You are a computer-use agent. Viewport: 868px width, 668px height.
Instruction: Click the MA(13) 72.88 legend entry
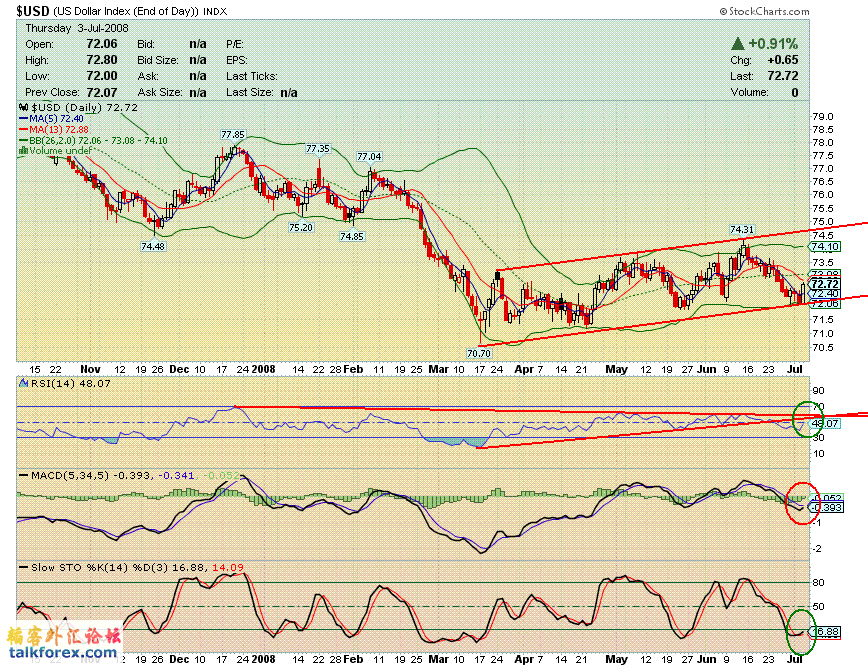point(54,130)
